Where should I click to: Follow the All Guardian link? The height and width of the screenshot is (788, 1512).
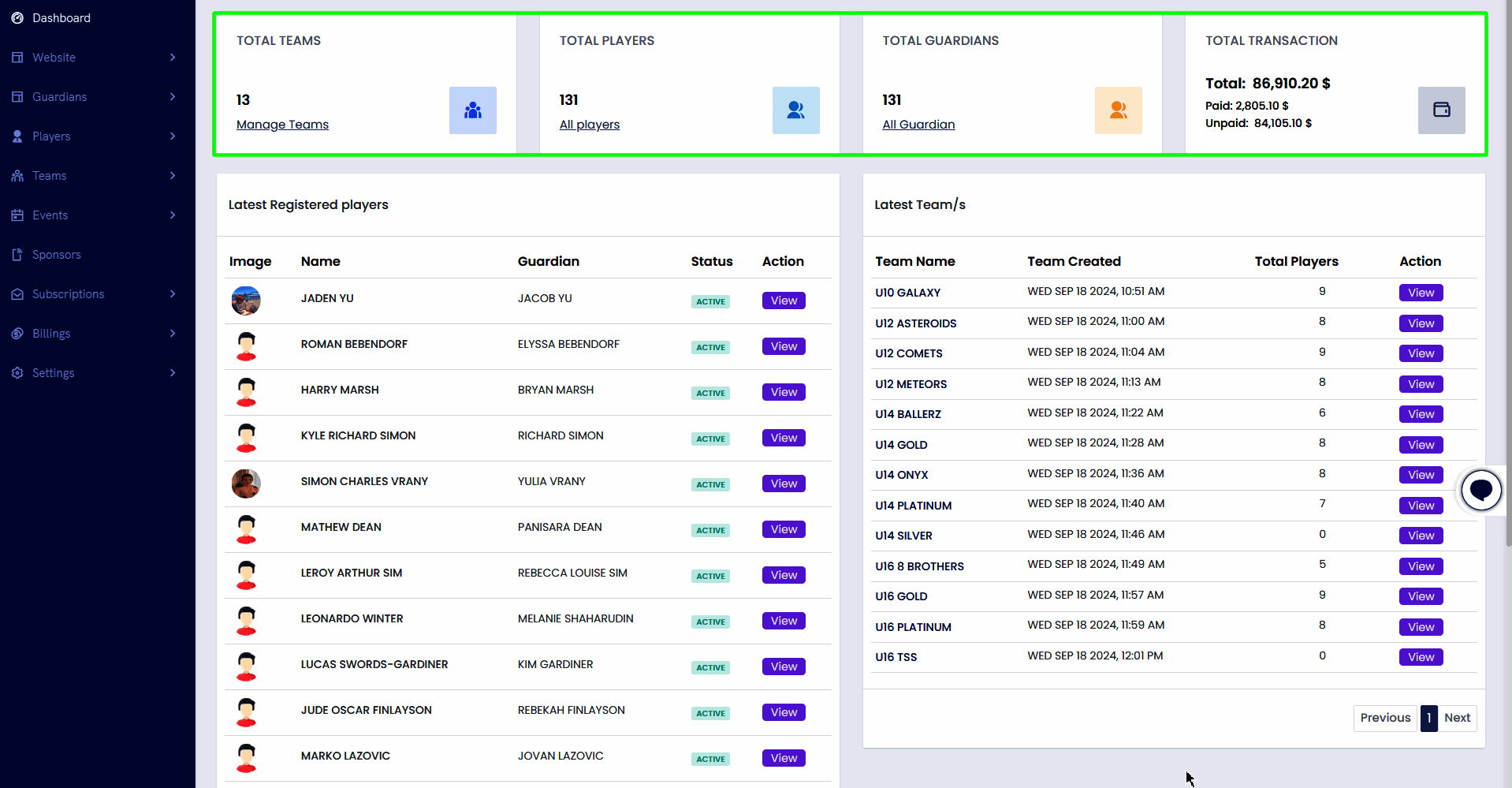pyautogui.click(x=918, y=125)
